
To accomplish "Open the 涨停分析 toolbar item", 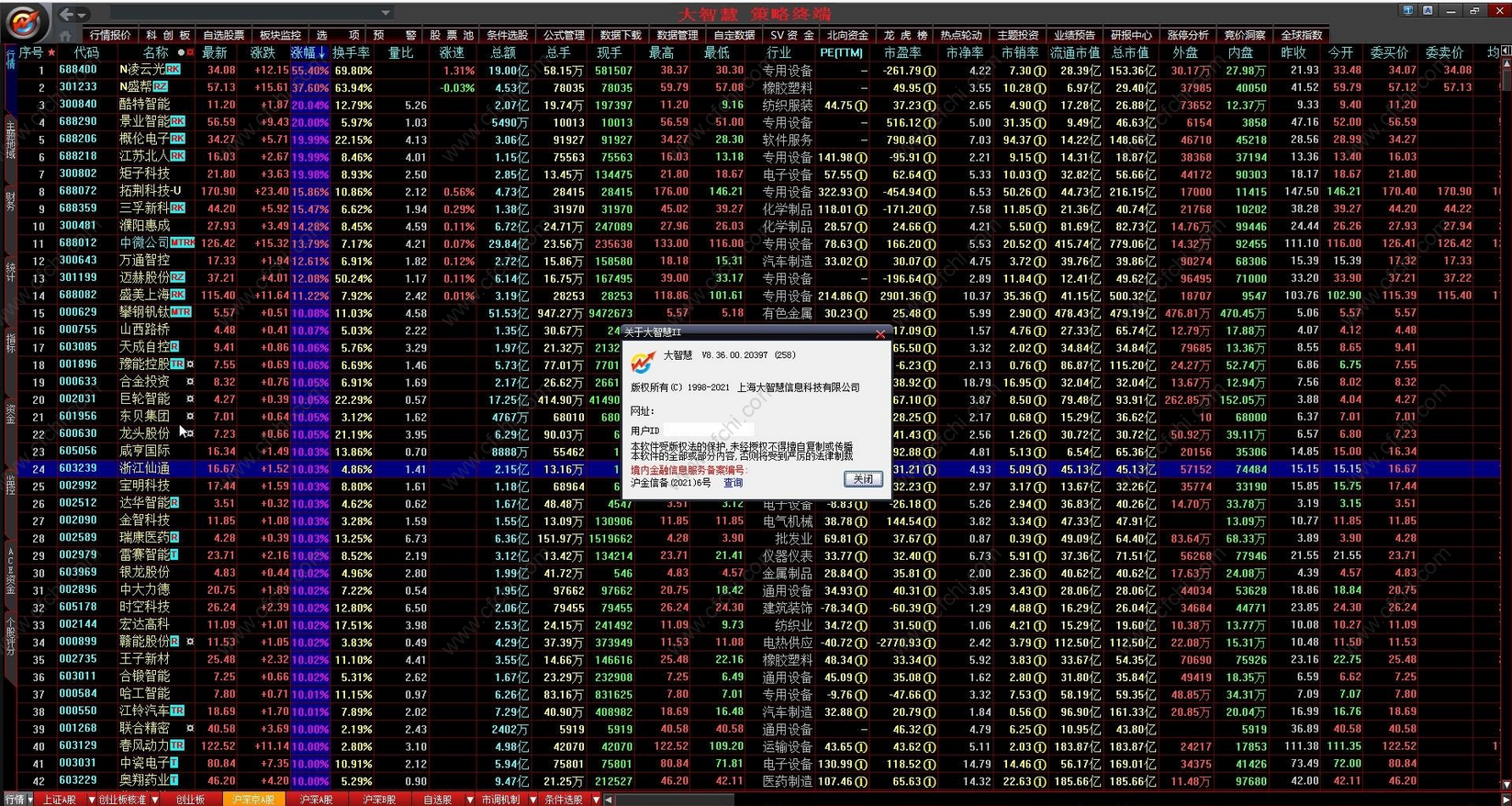I will coord(1188,35).
